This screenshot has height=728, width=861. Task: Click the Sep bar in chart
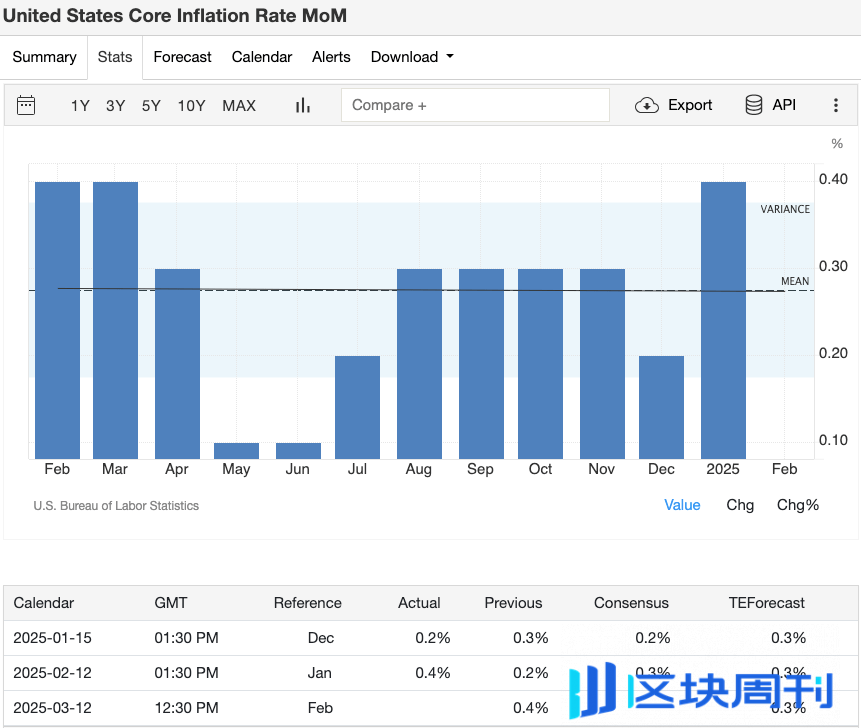click(x=482, y=364)
